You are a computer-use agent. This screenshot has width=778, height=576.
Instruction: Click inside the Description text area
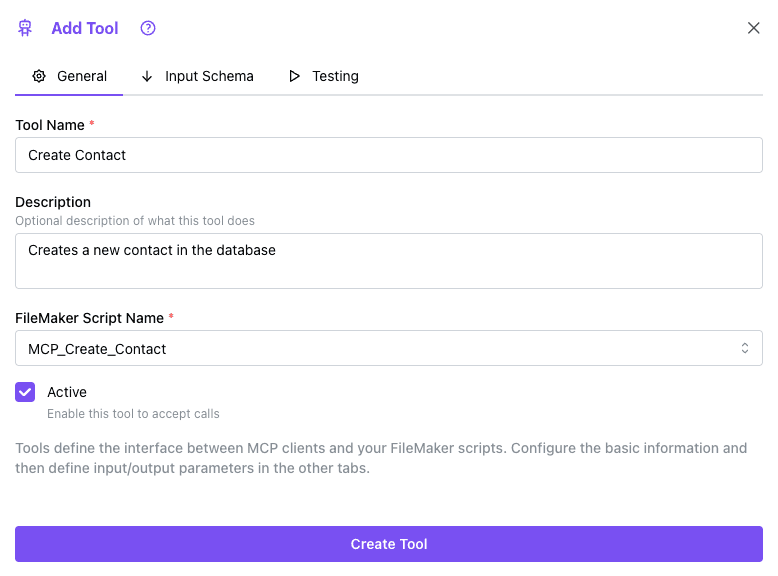point(388,261)
